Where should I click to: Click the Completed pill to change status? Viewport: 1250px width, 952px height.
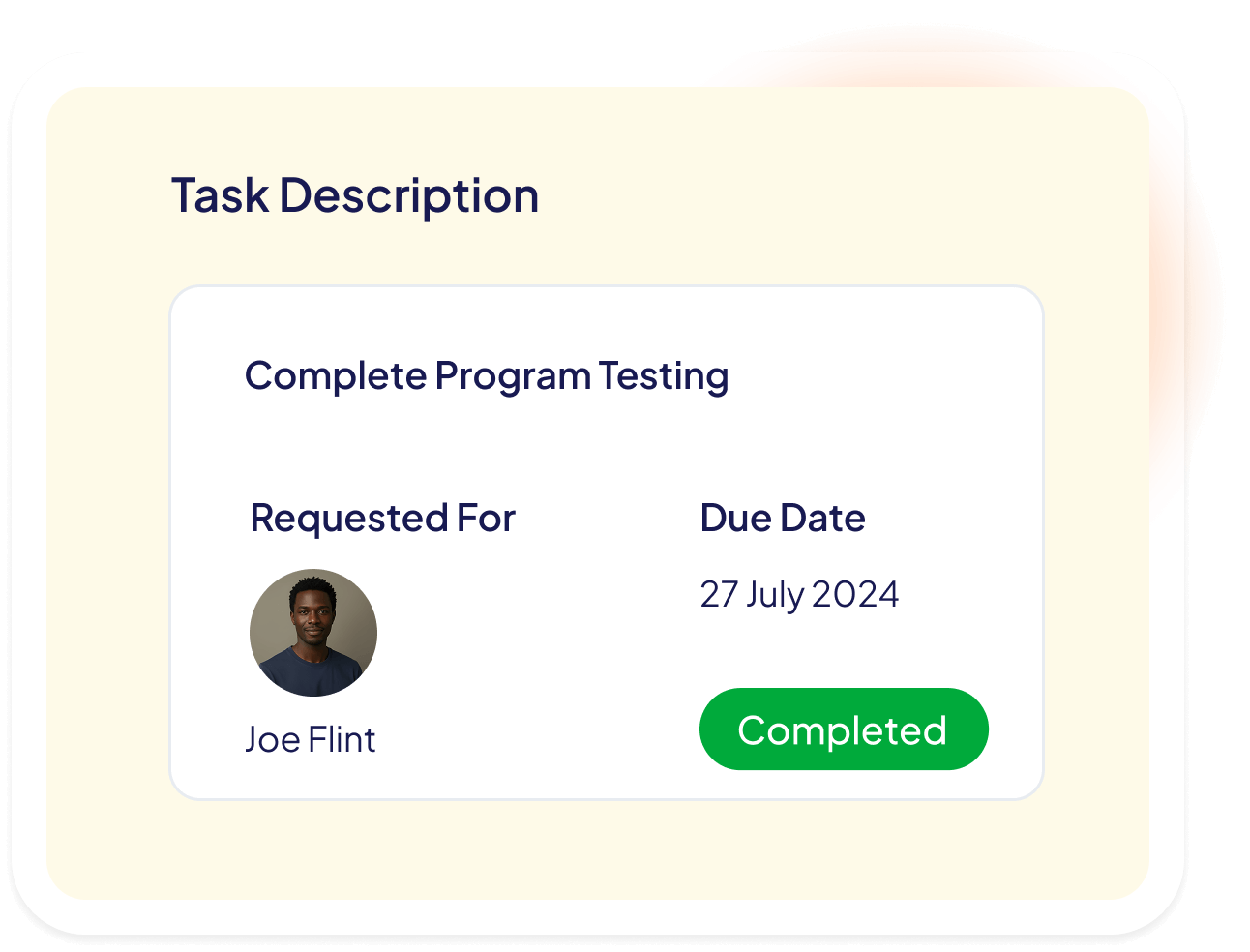844,729
